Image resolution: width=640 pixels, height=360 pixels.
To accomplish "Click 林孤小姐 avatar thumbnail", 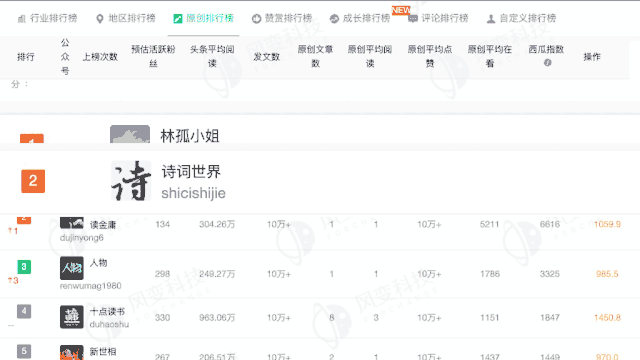I will 130,134.
